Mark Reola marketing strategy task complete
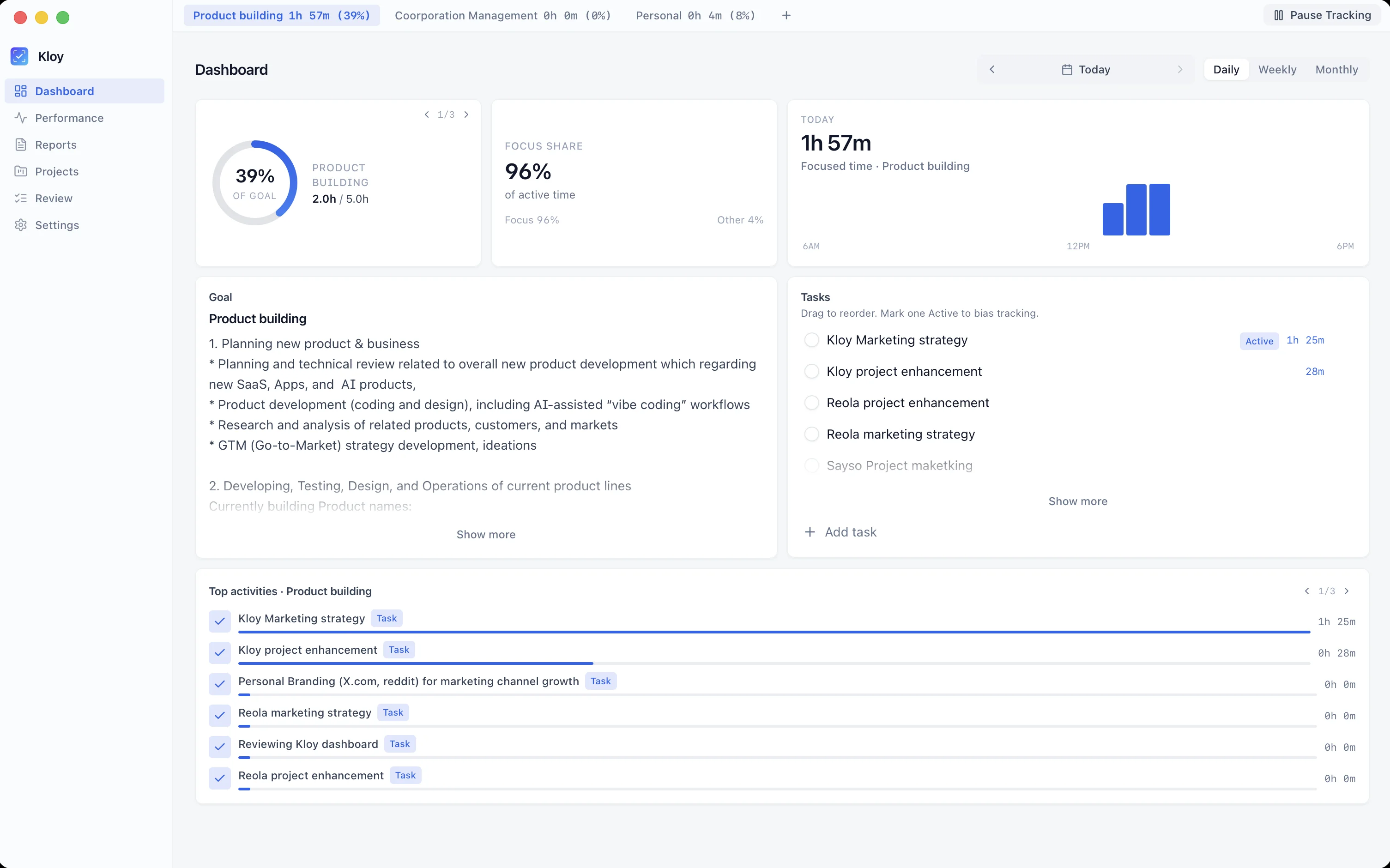 pos(811,434)
